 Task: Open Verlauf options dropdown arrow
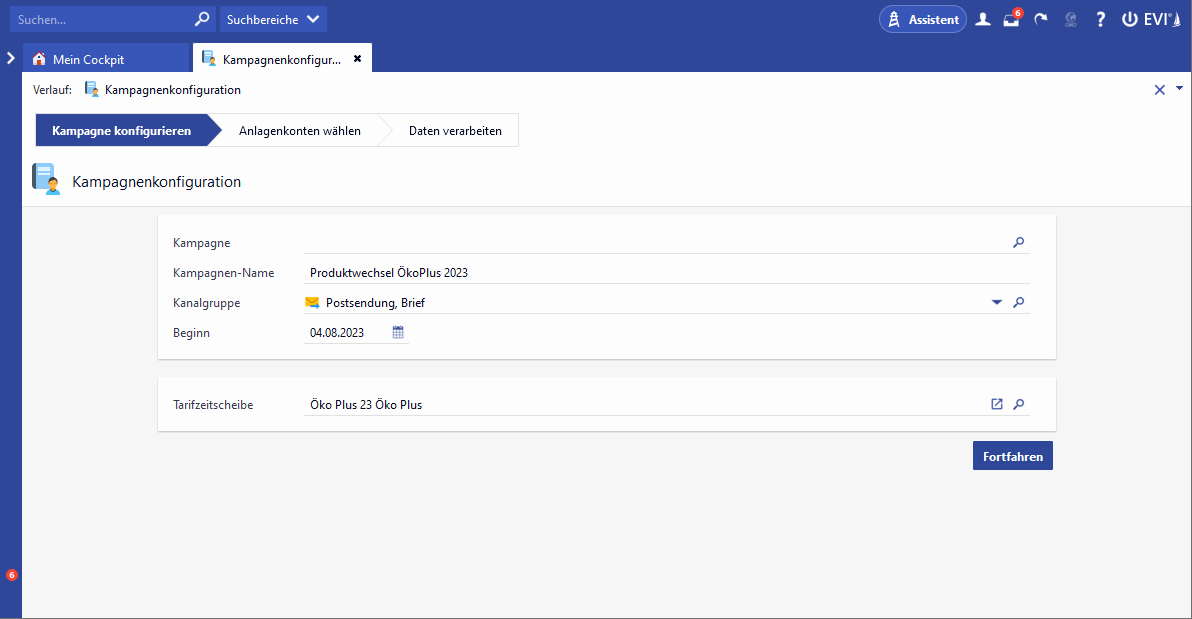coord(1179,89)
